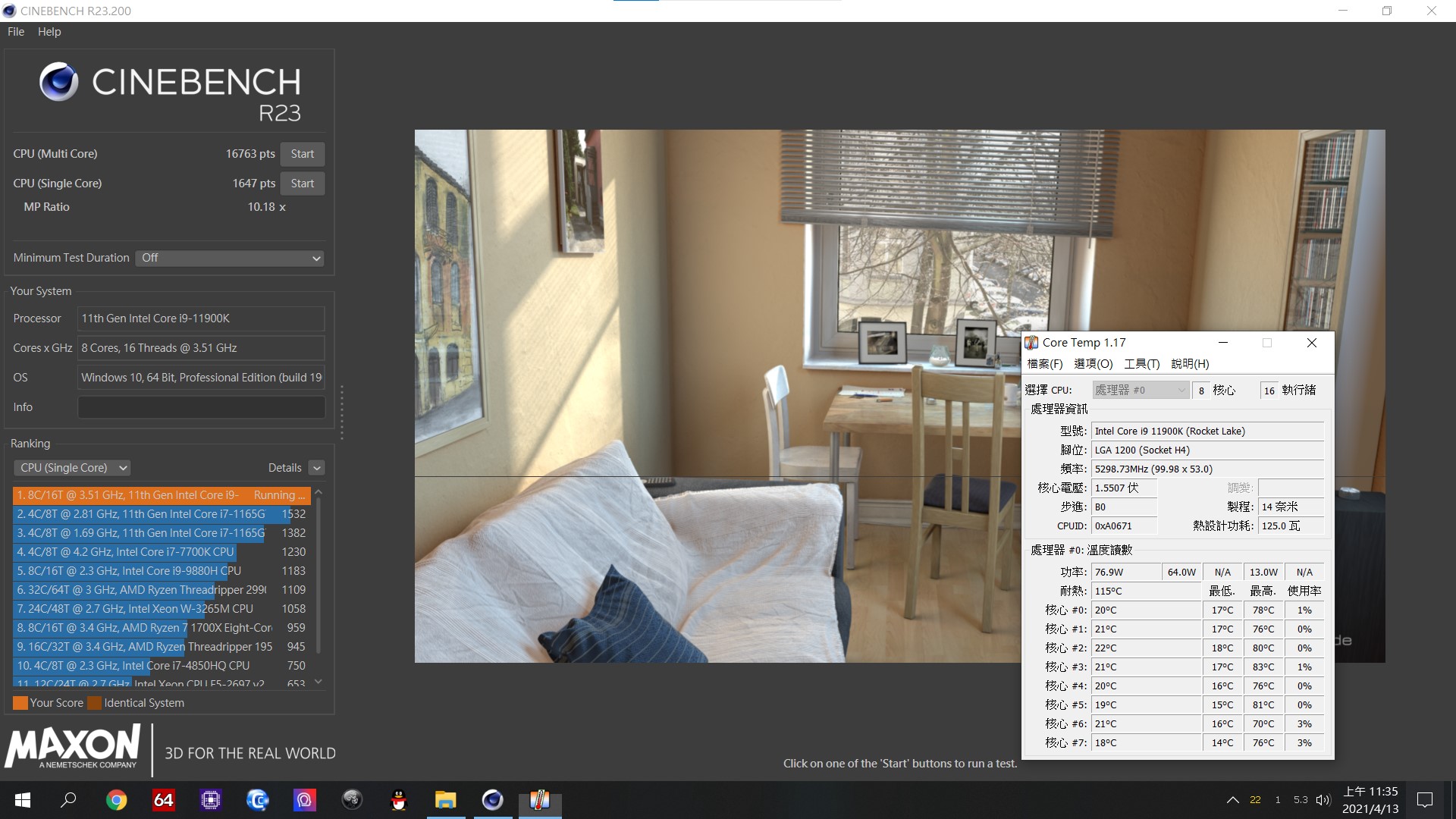Open the CPU (Single Core) ranking dropdown

click(72, 468)
